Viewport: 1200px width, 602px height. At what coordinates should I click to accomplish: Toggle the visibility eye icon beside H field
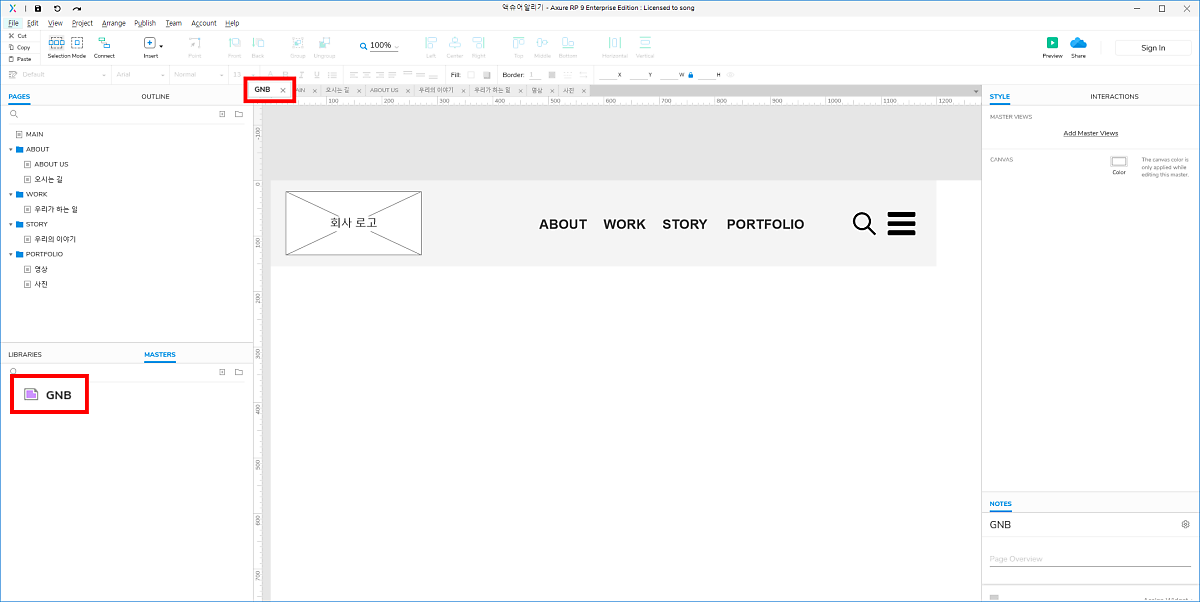(x=730, y=75)
